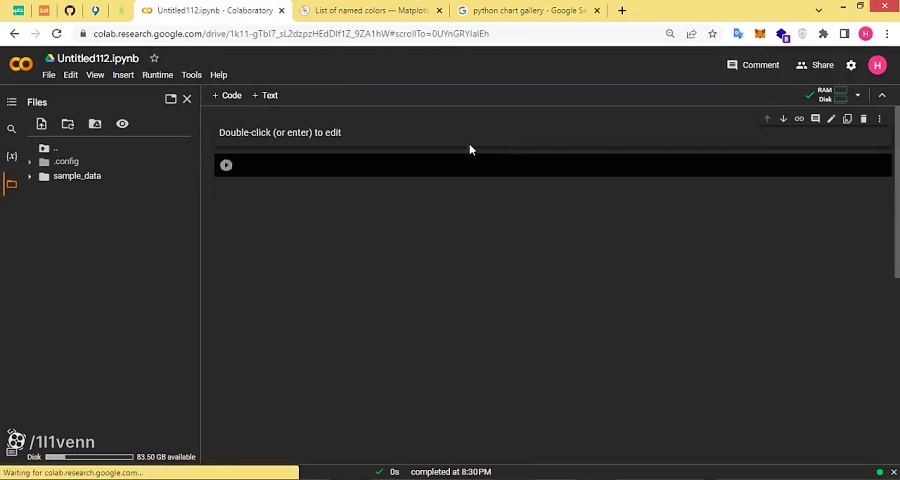Viewport: 900px width, 480px height.
Task: Move cell down arrow icon
Action: coord(783,119)
